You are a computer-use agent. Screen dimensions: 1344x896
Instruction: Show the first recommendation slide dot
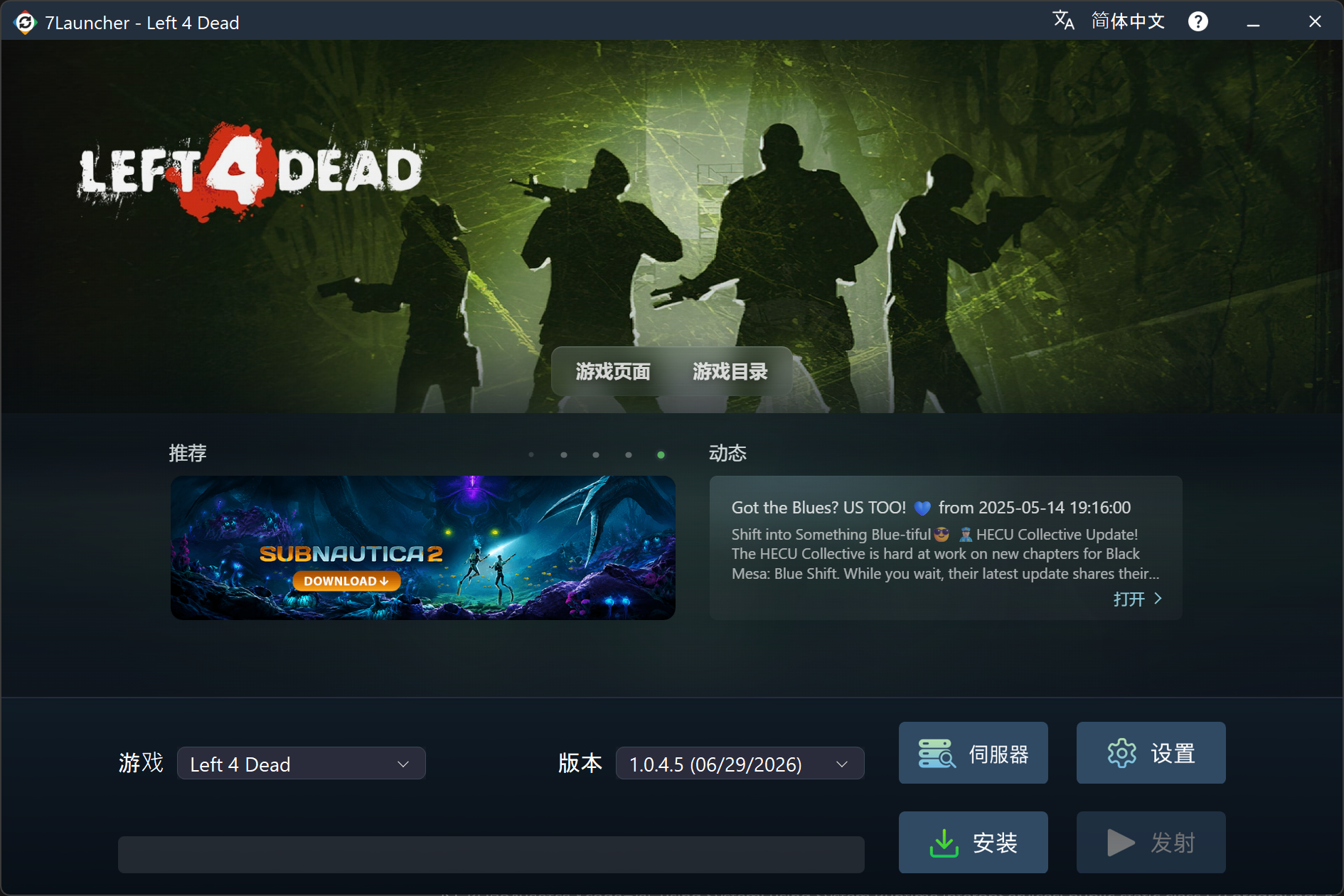(531, 455)
